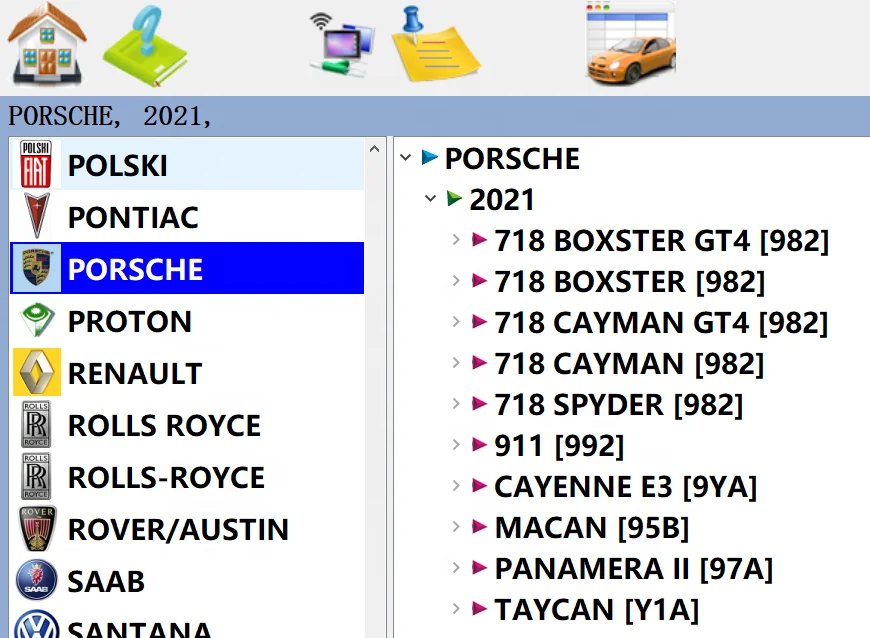Expand the TAYCAN [Y1A] node
Image resolution: width=870 pixels, height=638 pixels.
(x=456, y=609)
